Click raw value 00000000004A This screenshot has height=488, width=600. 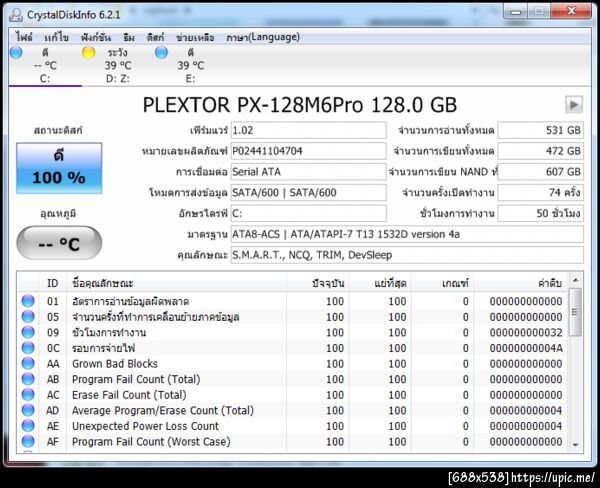(x=526, y=348)
